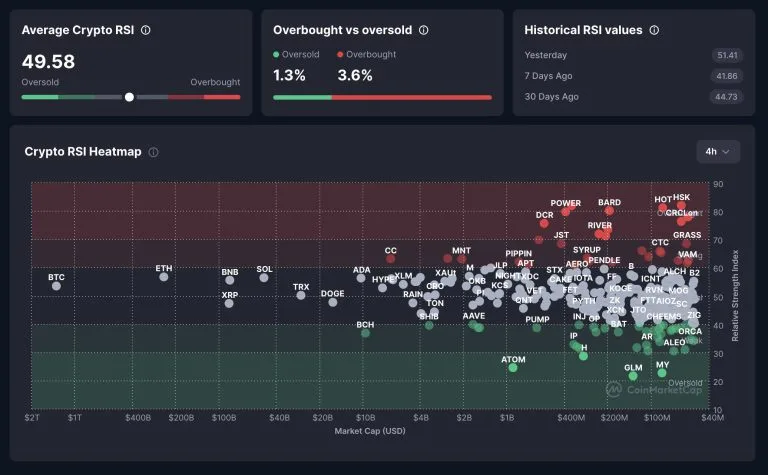
Task: Click the Overbought vs oversold ratio bar
Action: pos(382,97)
